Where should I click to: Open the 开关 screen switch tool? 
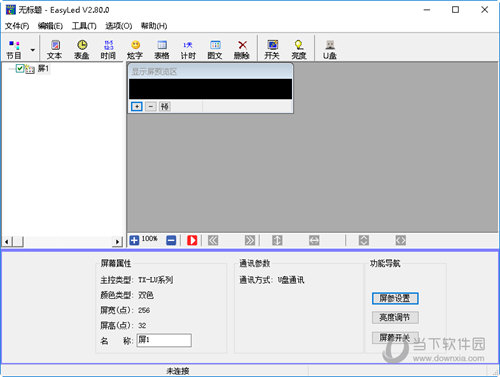pyautogui.click(x=272, y=49)
